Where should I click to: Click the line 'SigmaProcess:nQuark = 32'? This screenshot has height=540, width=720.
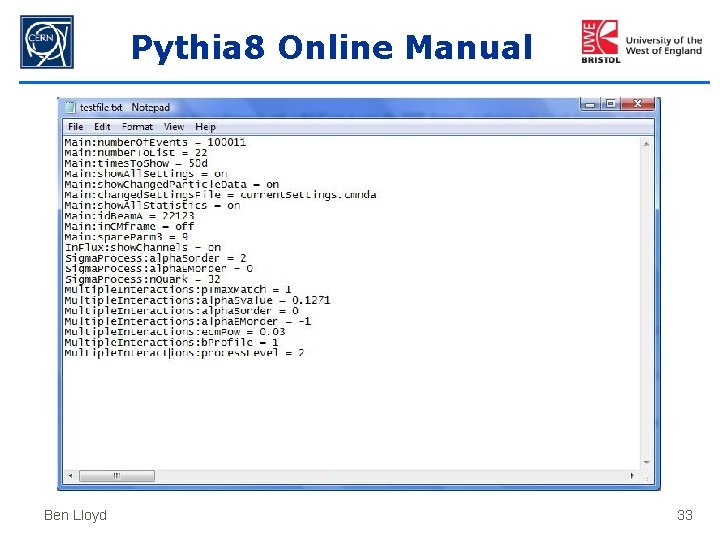click(x=143, y=279)
